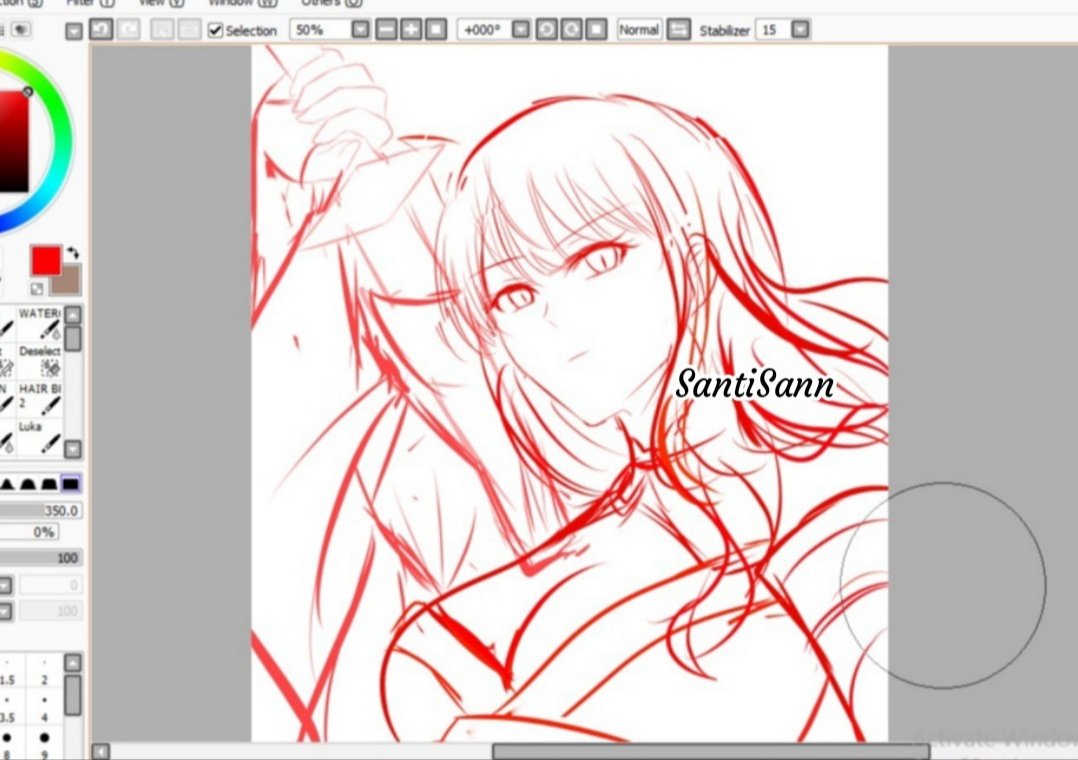The height and width of the screenshot is (760, 1078).
Task: Open the Filter menu
Action: tap(90, 3)
